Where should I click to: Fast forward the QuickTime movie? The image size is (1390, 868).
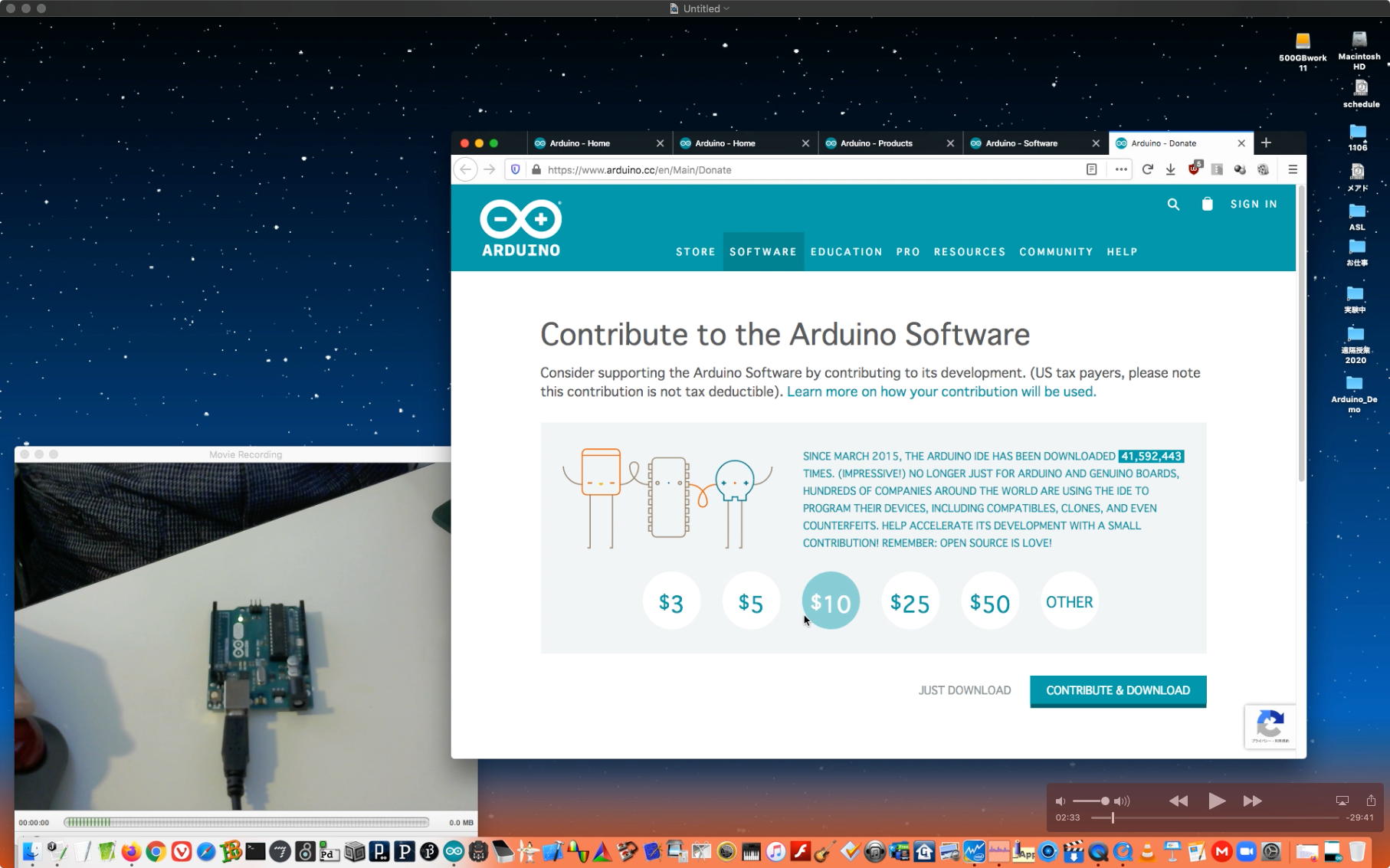pos(1253,801)
